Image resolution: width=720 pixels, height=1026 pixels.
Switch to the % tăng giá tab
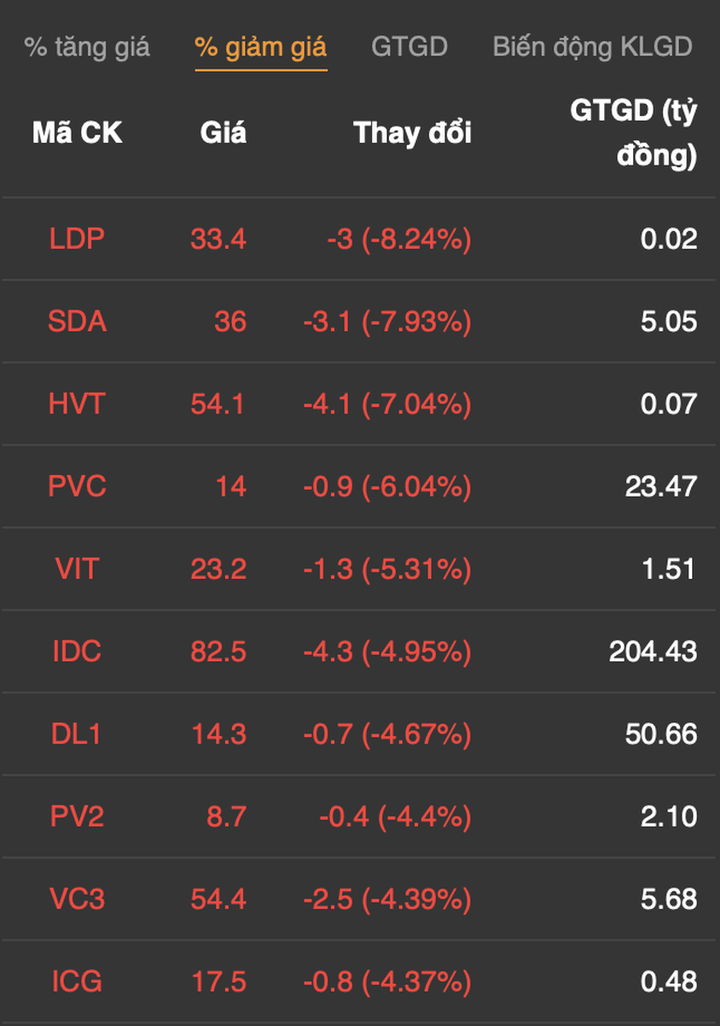coord(87,47)
